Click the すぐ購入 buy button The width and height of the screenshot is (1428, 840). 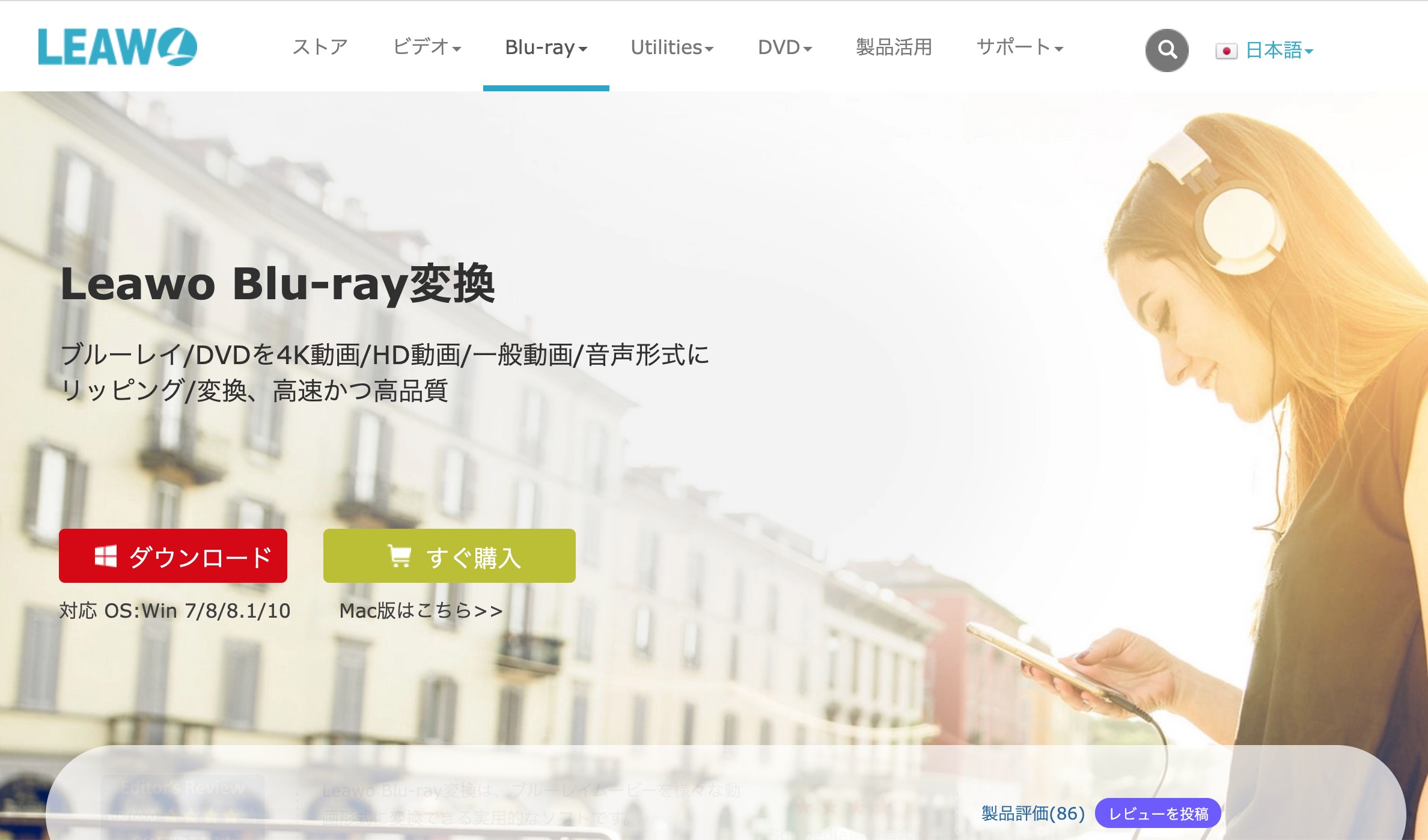[x=450, y=556]
